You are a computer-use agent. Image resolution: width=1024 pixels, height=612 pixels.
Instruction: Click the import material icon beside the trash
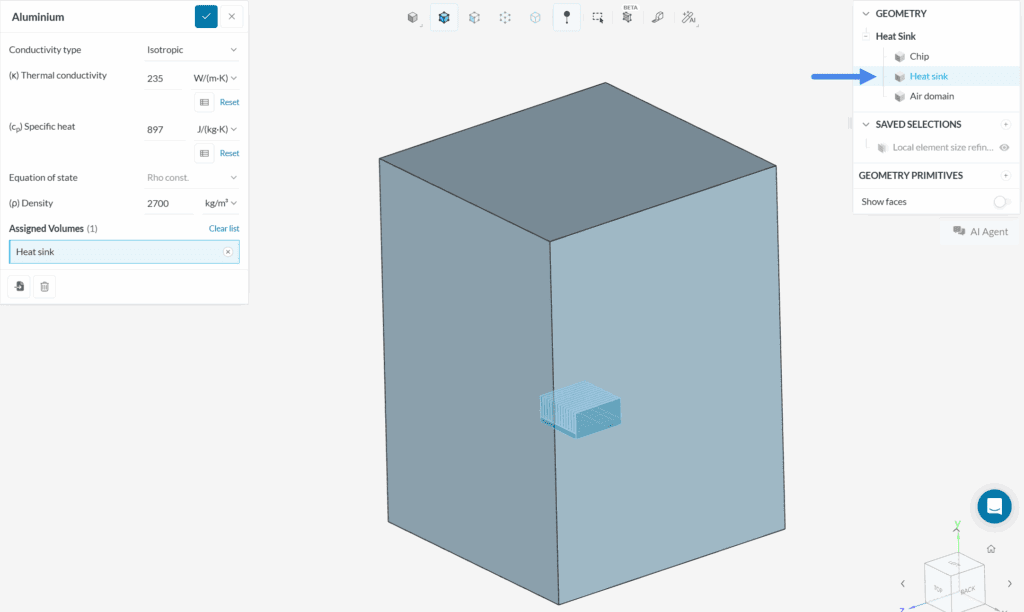[x=19, y=287]
